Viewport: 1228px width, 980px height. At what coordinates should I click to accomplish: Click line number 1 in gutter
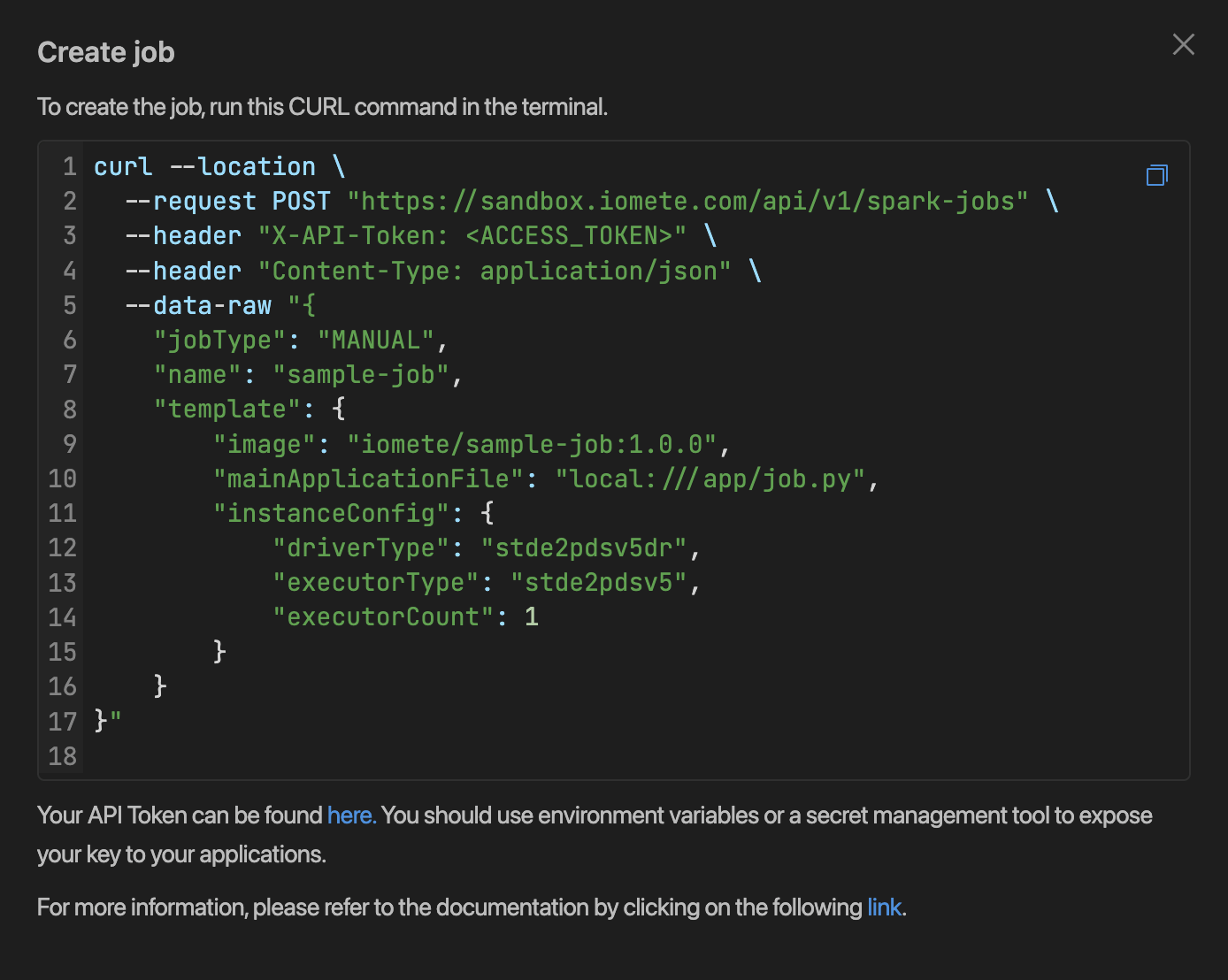coord(69,166)
